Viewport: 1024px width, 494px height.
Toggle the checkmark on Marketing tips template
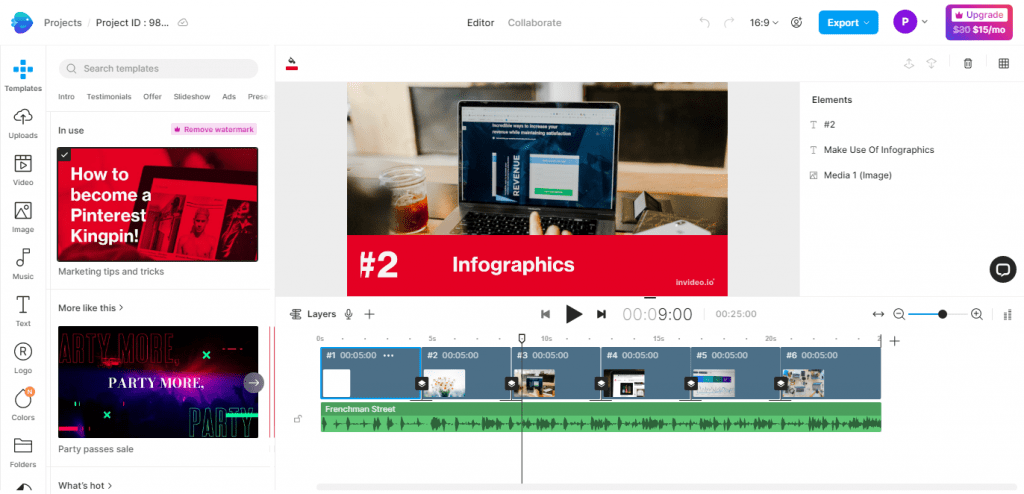coord(64,154)
